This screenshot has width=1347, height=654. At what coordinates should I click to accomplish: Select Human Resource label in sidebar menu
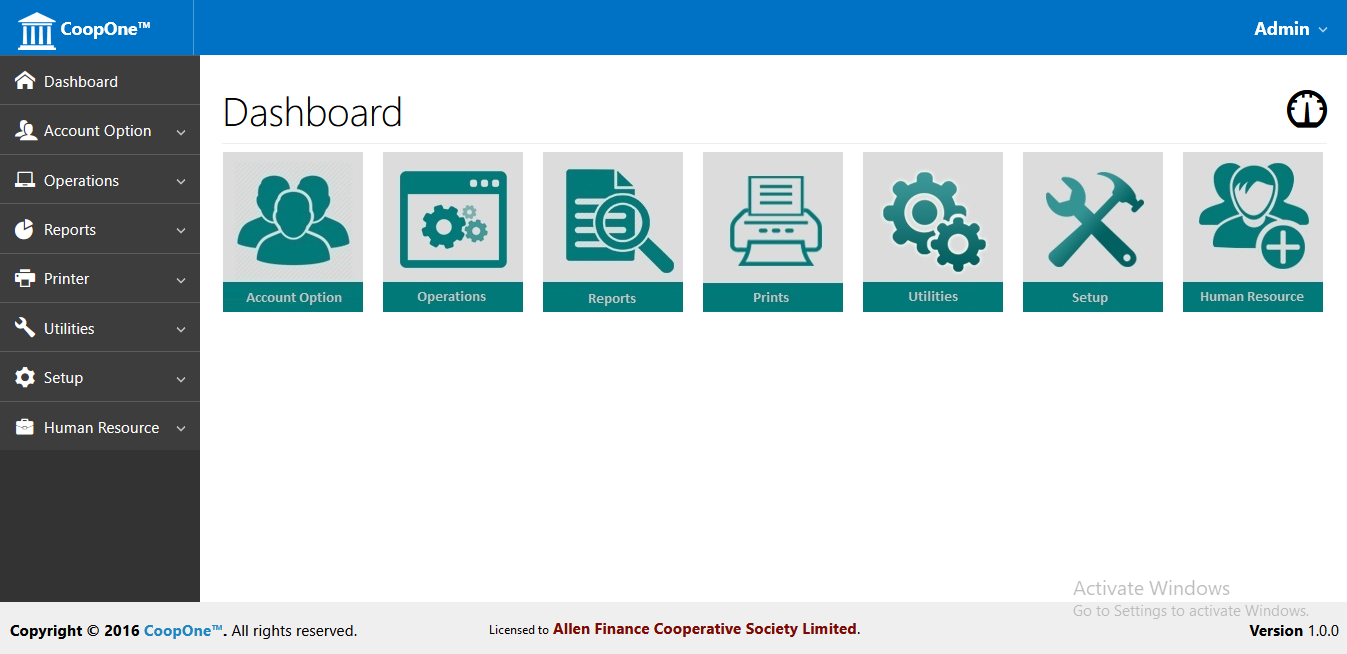point(101,427)
